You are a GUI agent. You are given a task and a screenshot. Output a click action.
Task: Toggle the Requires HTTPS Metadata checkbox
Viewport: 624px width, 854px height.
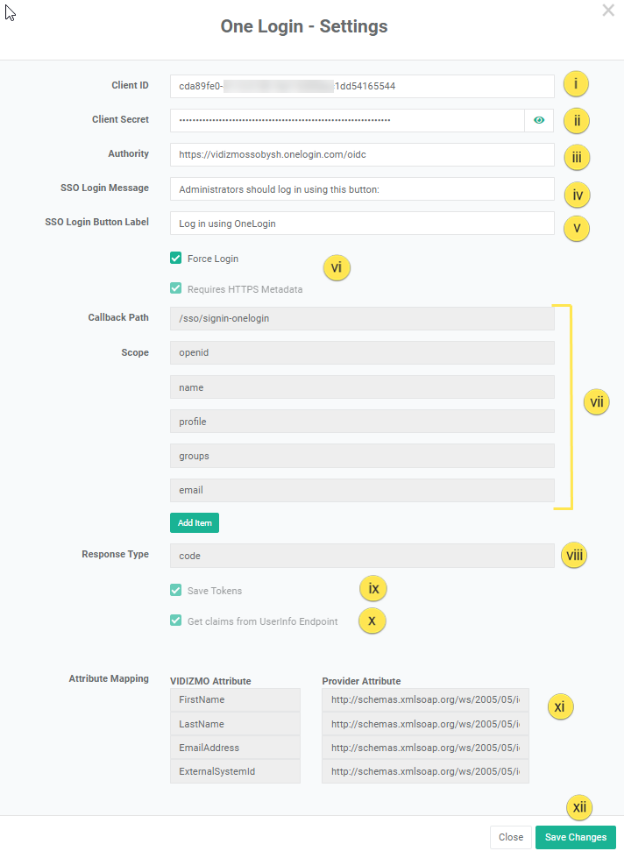(176, 289)
